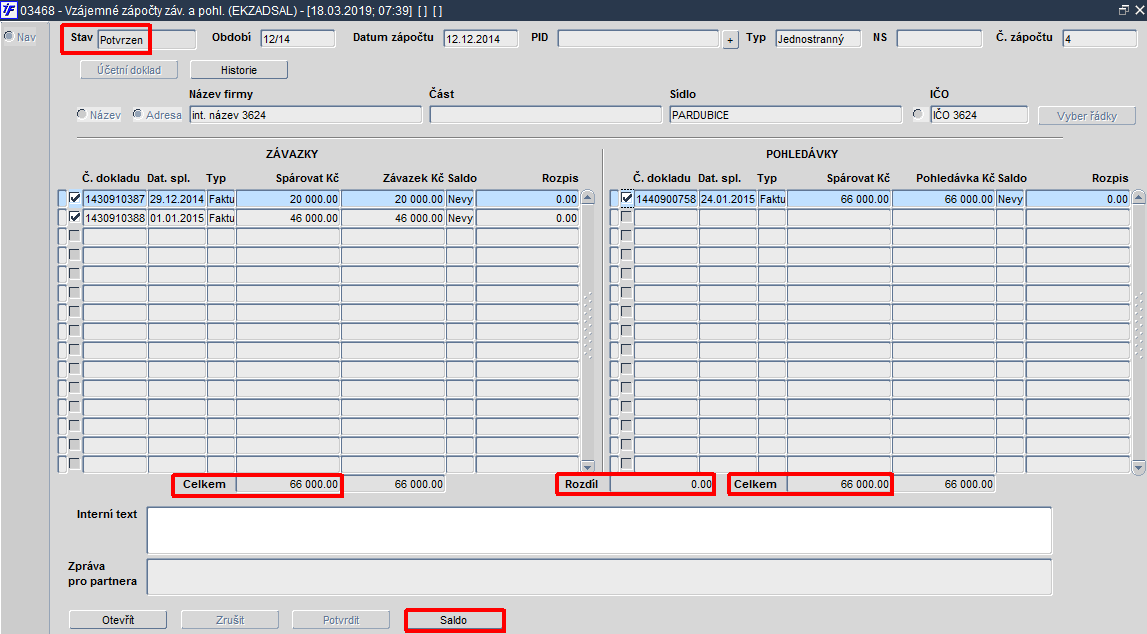This screenshot has height=634, width=1147.
Task: Click the Stav field showing Potvrzen
Action: (x=147, y=39)
